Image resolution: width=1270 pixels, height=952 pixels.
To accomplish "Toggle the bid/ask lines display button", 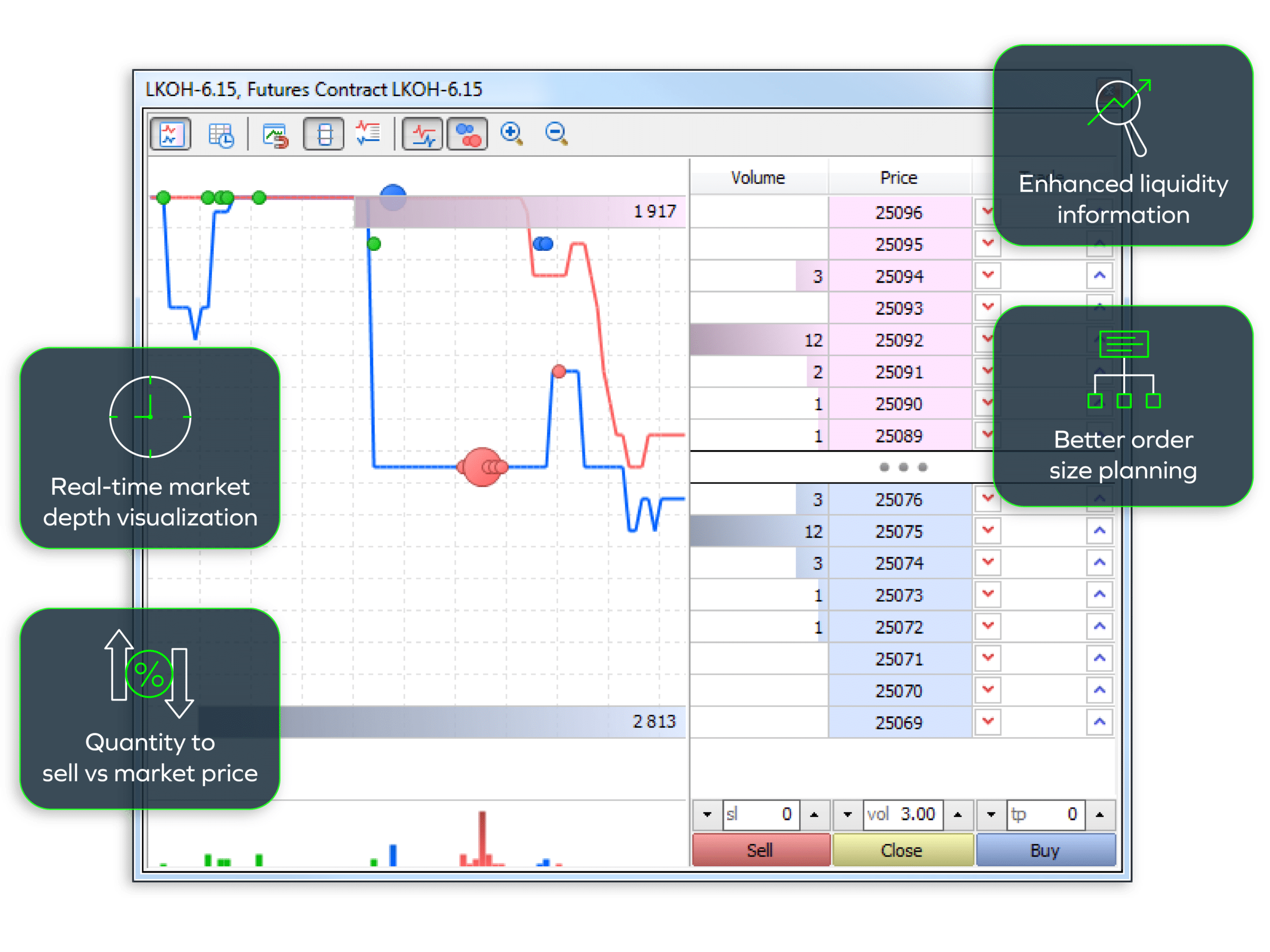I will (423, 134).
